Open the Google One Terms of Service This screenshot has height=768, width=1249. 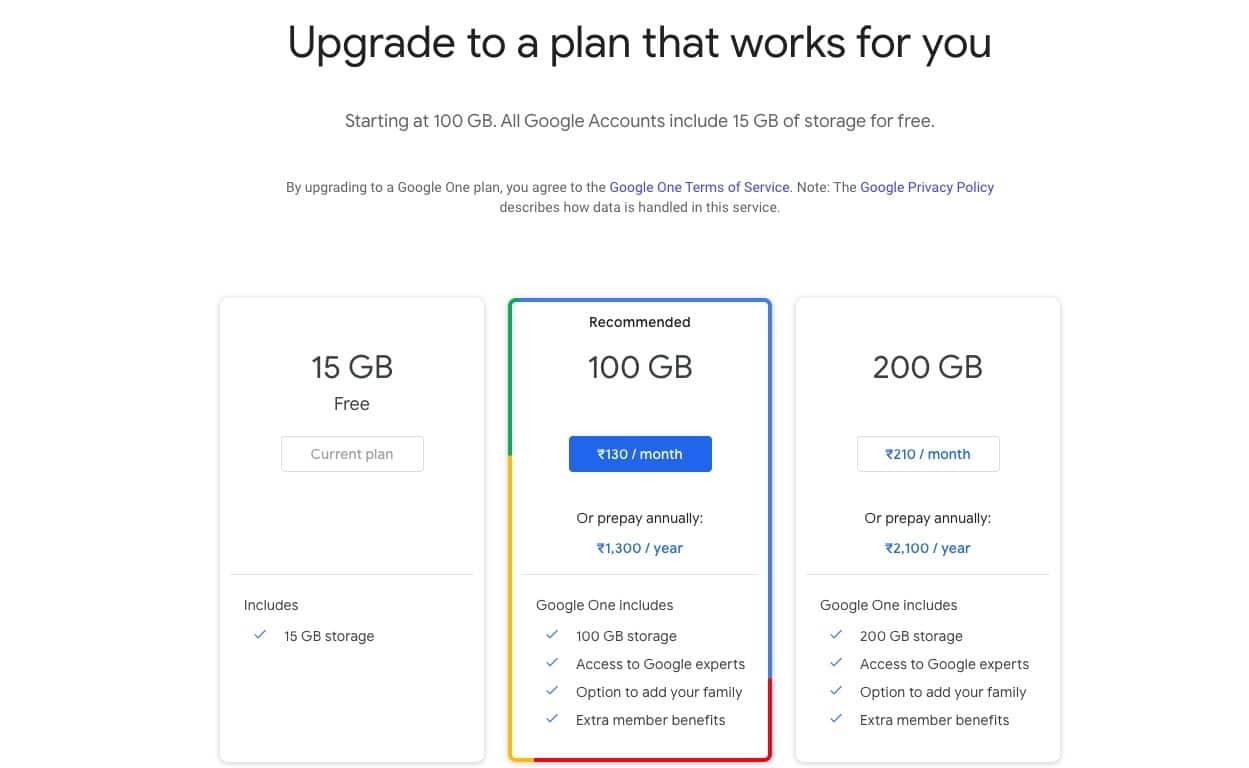(698, 187)
